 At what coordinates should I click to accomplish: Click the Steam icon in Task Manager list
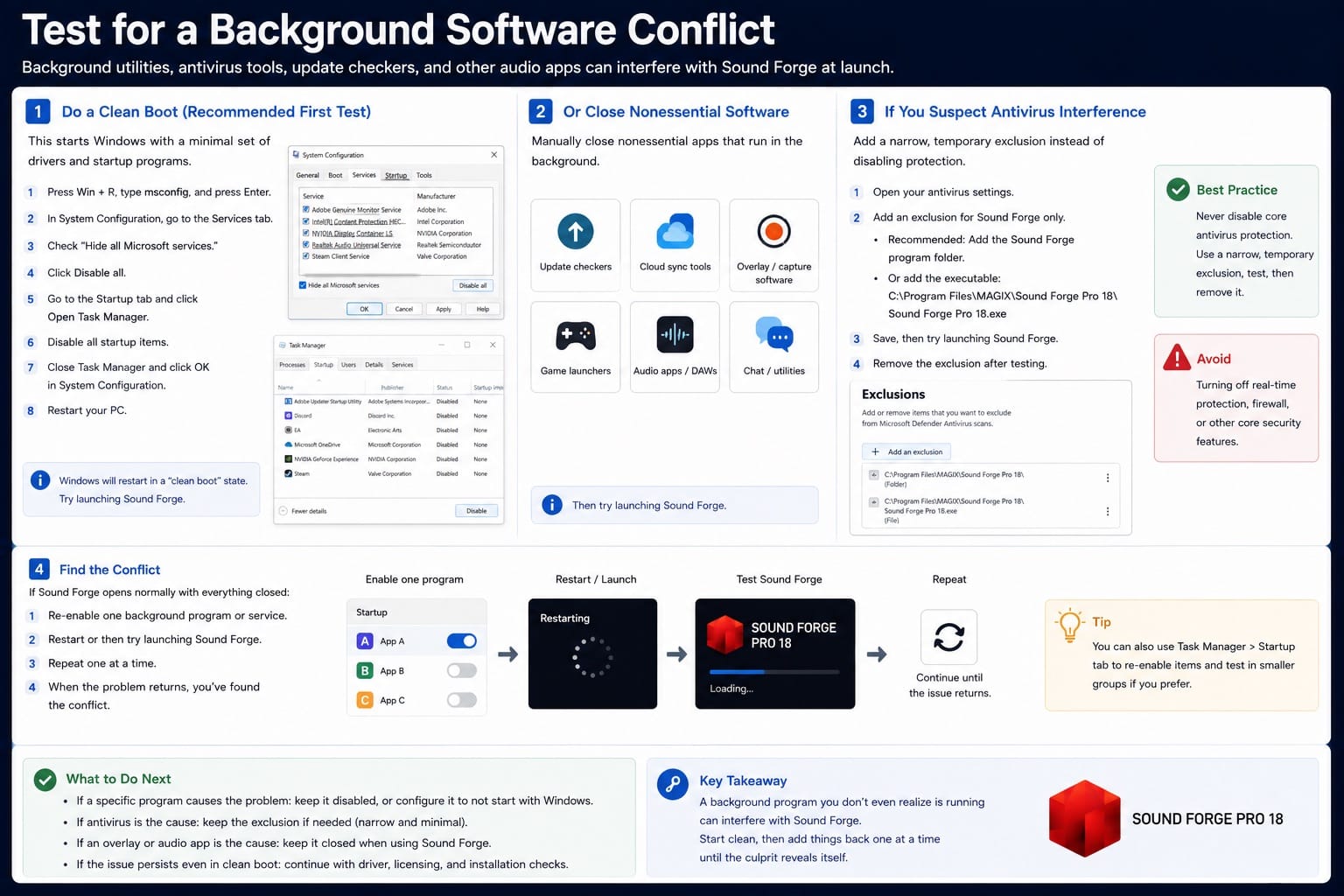(x=288, y=473)
